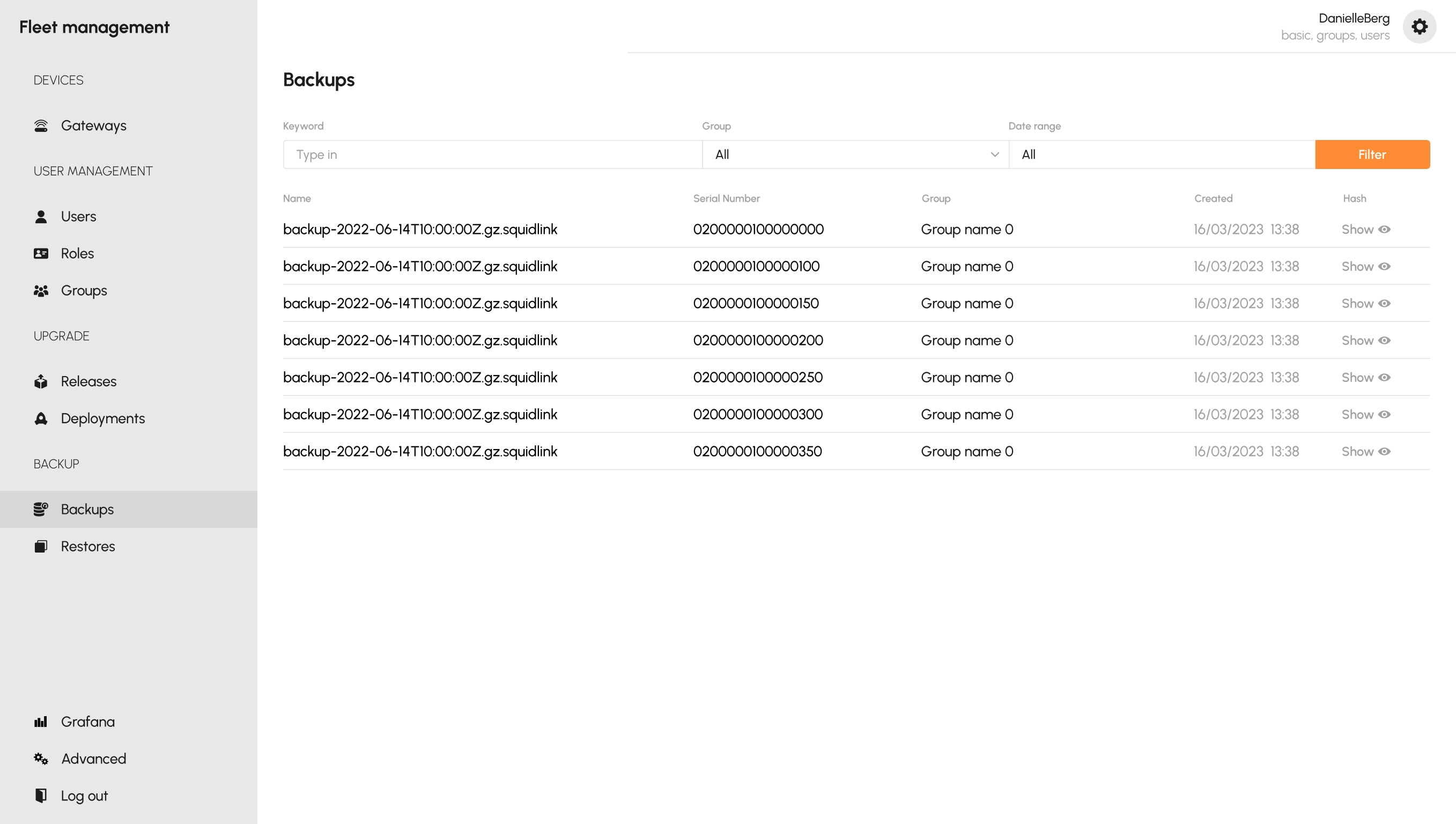Show hash eye icon for serial 0200000100000000
The height and width of the screenshot is (824, 1456).
click(x=1383, y=230)
